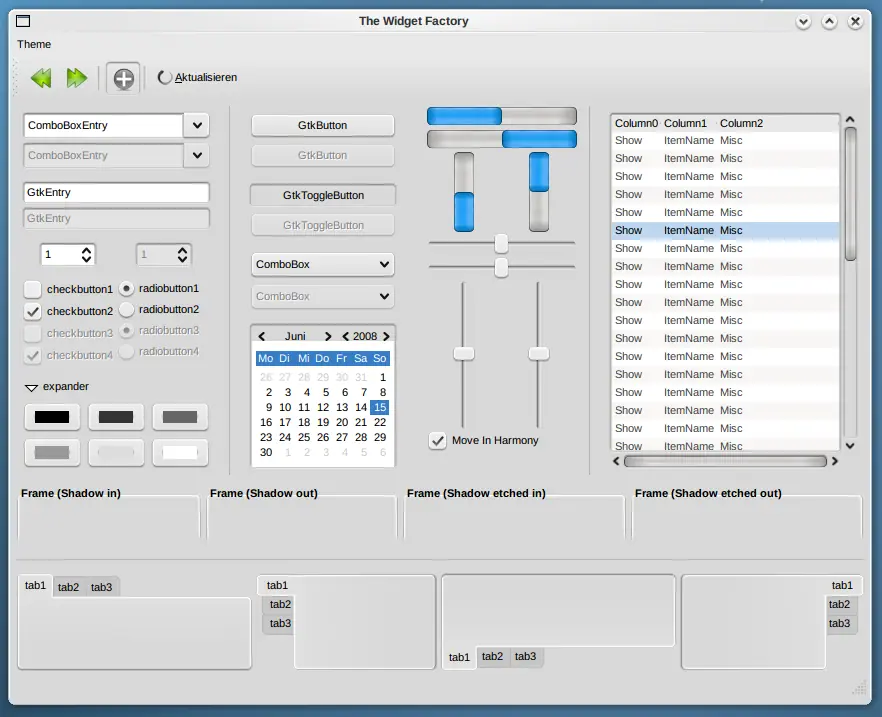This screenshot has height=717, width=882.
Task: Go to previous month in calendar
Action: (x=262, y=336)
